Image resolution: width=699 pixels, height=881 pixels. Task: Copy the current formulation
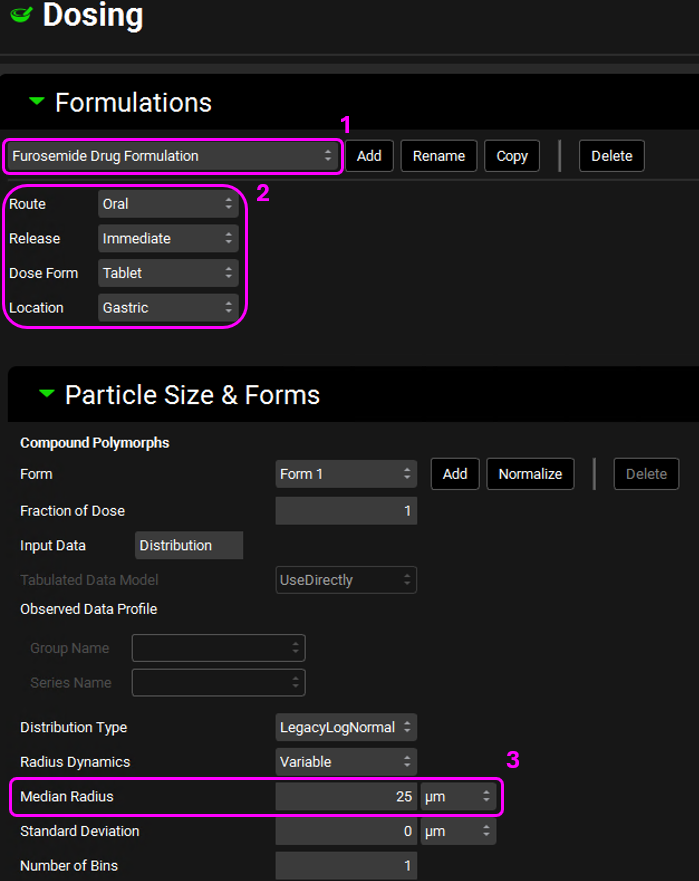click(x=512, y=156)
